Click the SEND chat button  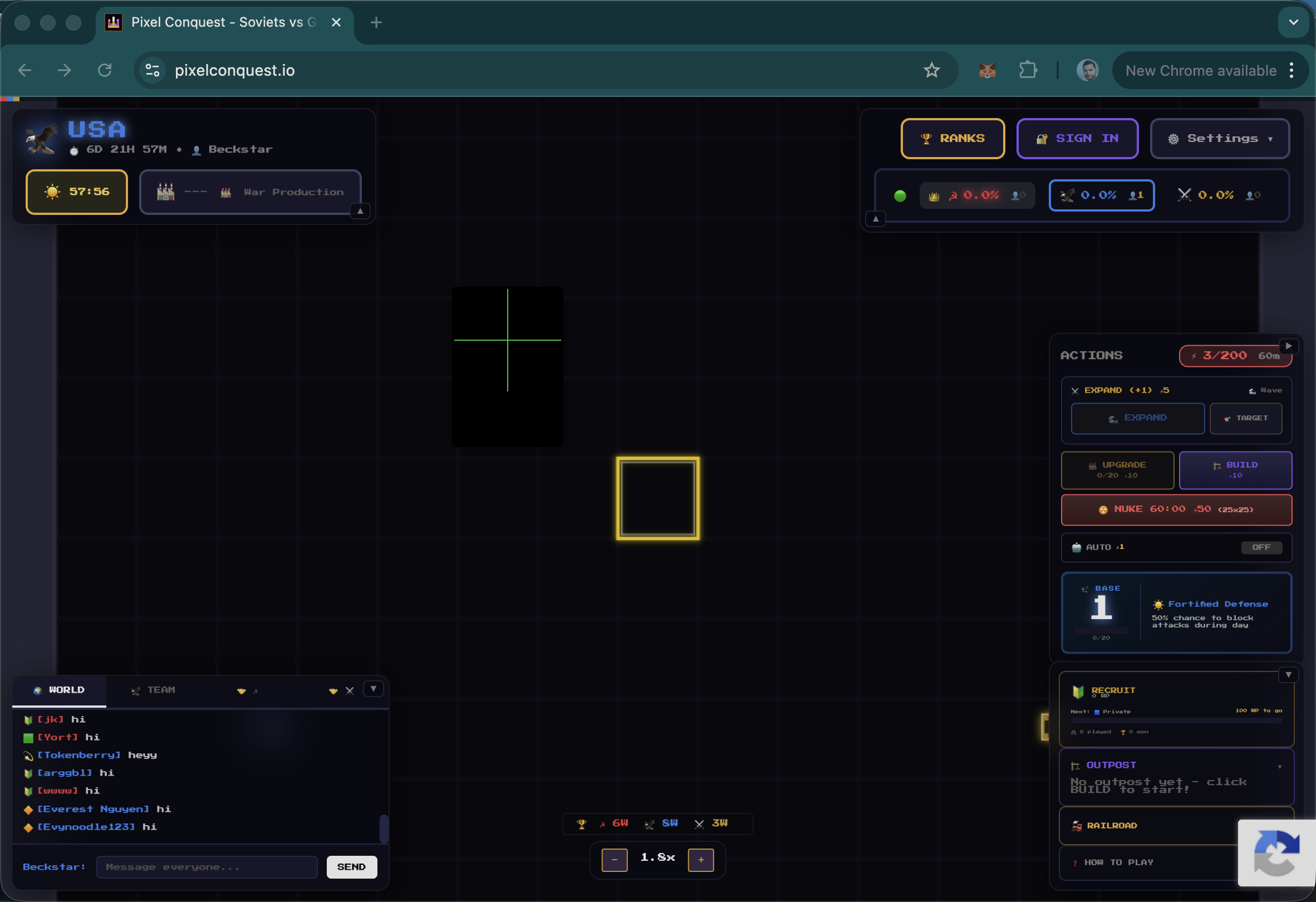[352, 867]
